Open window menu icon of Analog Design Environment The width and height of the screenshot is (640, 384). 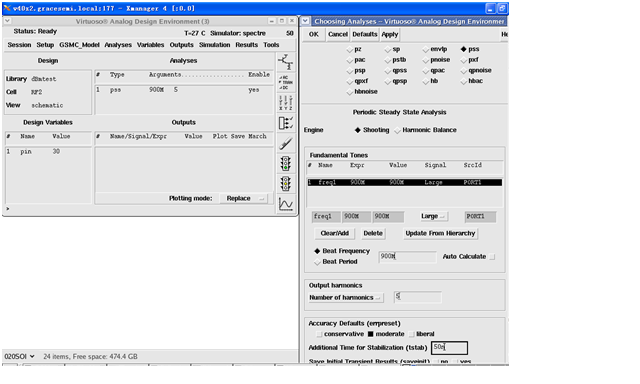point(7,21)
